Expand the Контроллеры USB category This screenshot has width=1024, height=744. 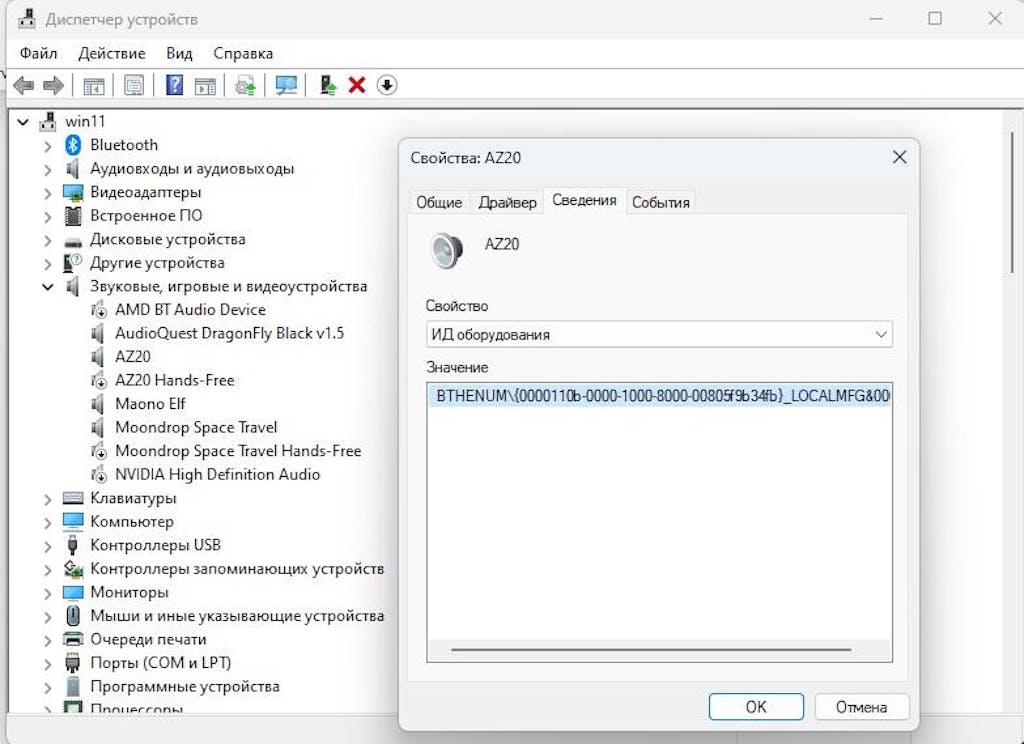[x=47, y=546]
